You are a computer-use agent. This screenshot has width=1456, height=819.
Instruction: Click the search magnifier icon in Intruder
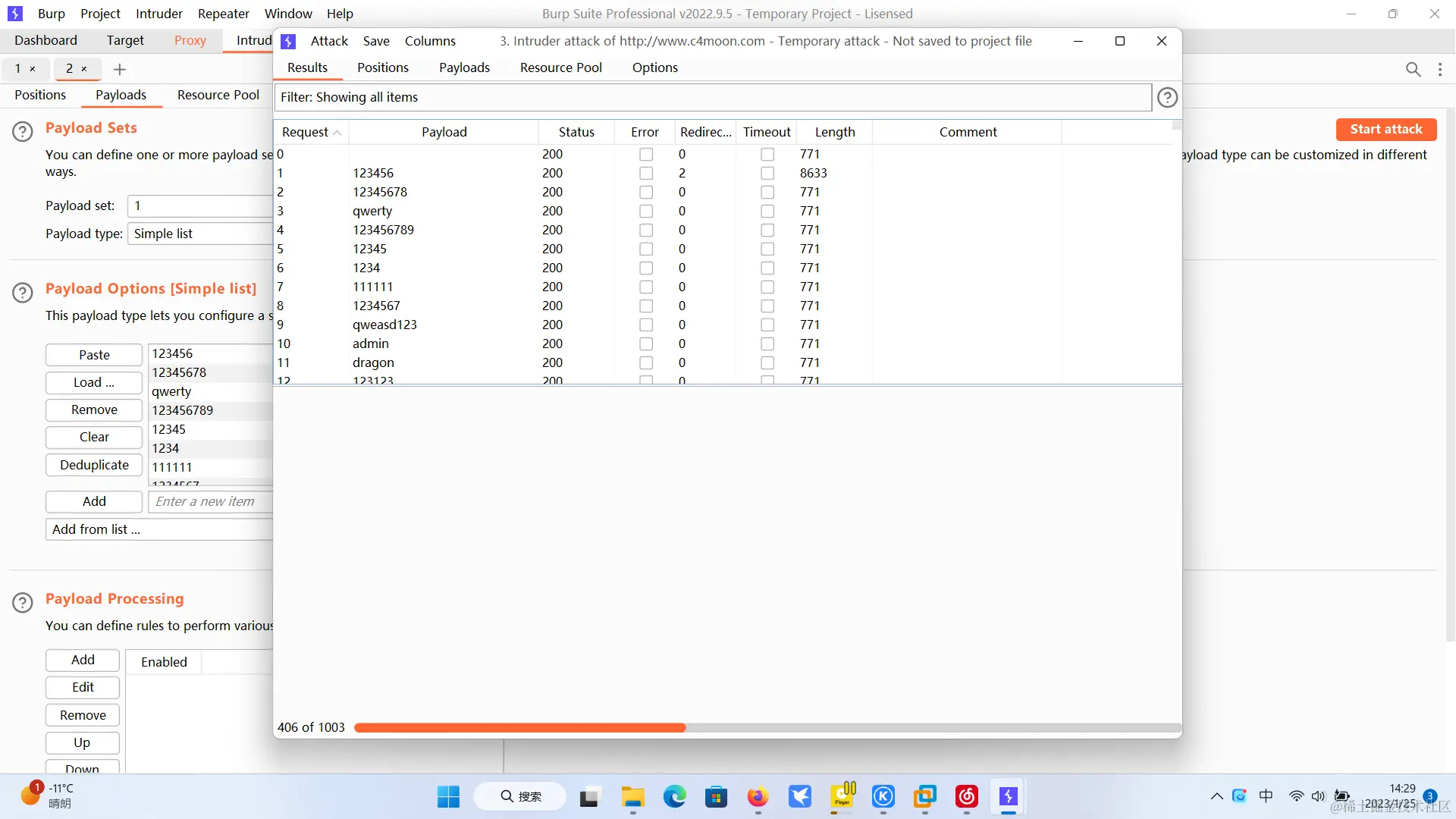[x=1413, y=70]
